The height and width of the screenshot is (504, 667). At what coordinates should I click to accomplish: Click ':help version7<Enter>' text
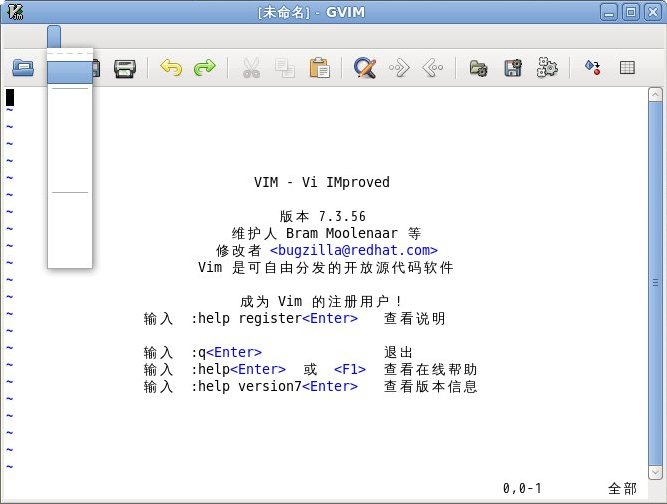[x=274, y=386]
